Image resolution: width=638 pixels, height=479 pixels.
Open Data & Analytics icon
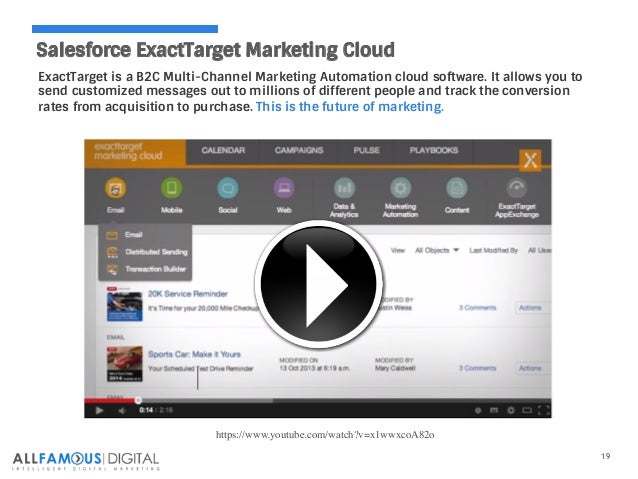pyautogui.click(x=344, y=188)
